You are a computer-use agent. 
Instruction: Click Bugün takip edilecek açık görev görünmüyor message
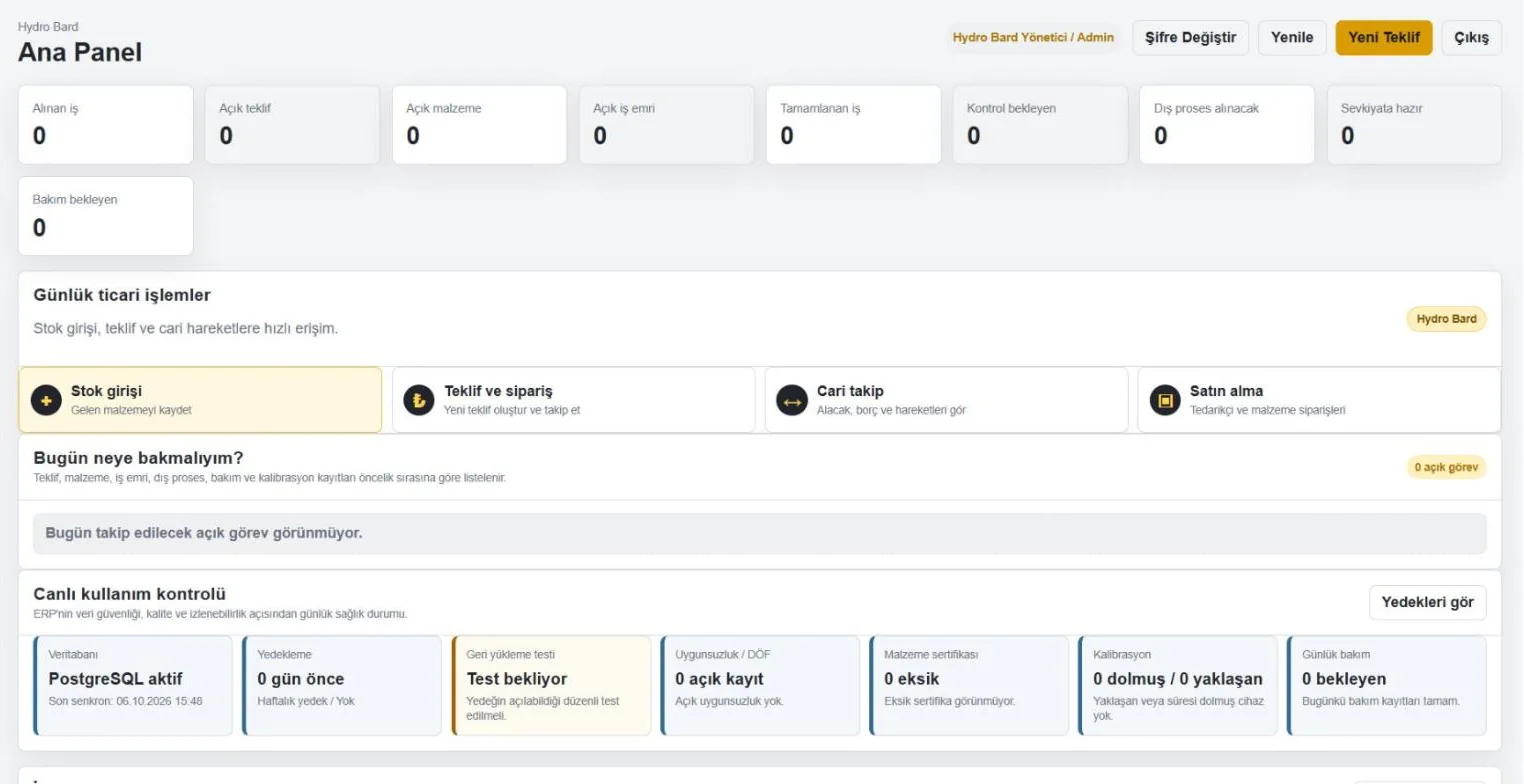pos(204,533)
